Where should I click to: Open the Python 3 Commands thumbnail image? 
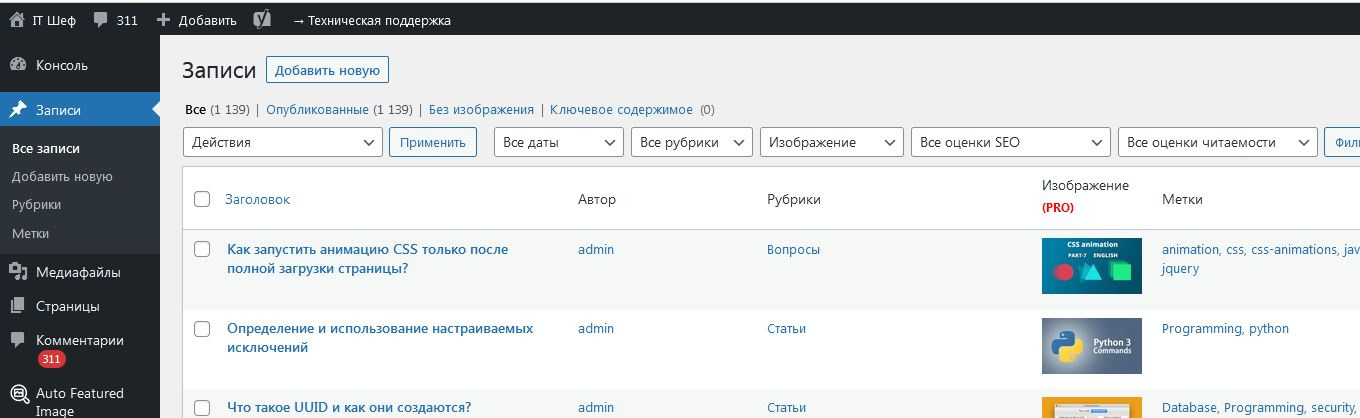[1091, 345]
